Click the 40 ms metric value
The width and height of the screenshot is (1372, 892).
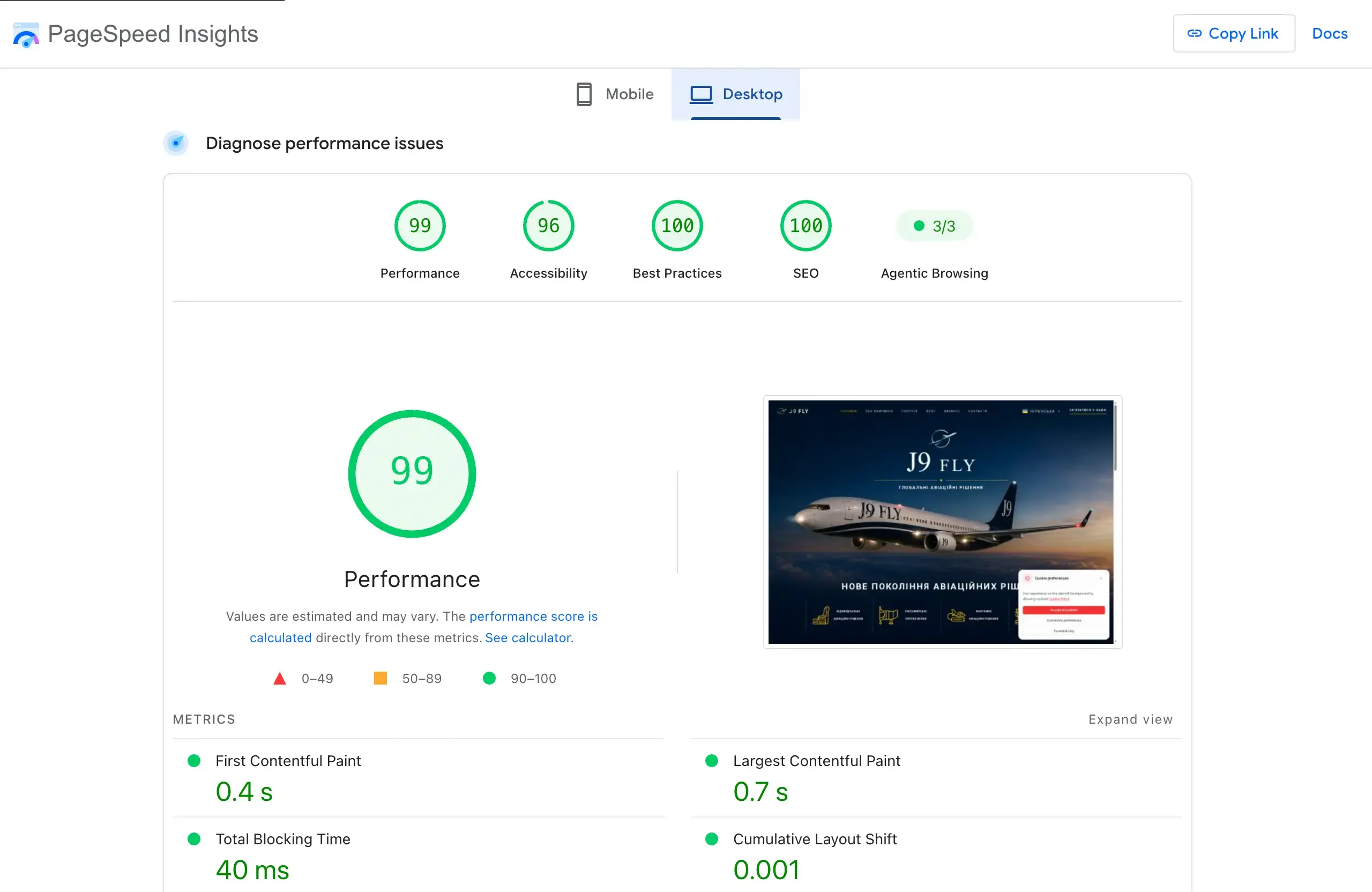click(252, 870)
